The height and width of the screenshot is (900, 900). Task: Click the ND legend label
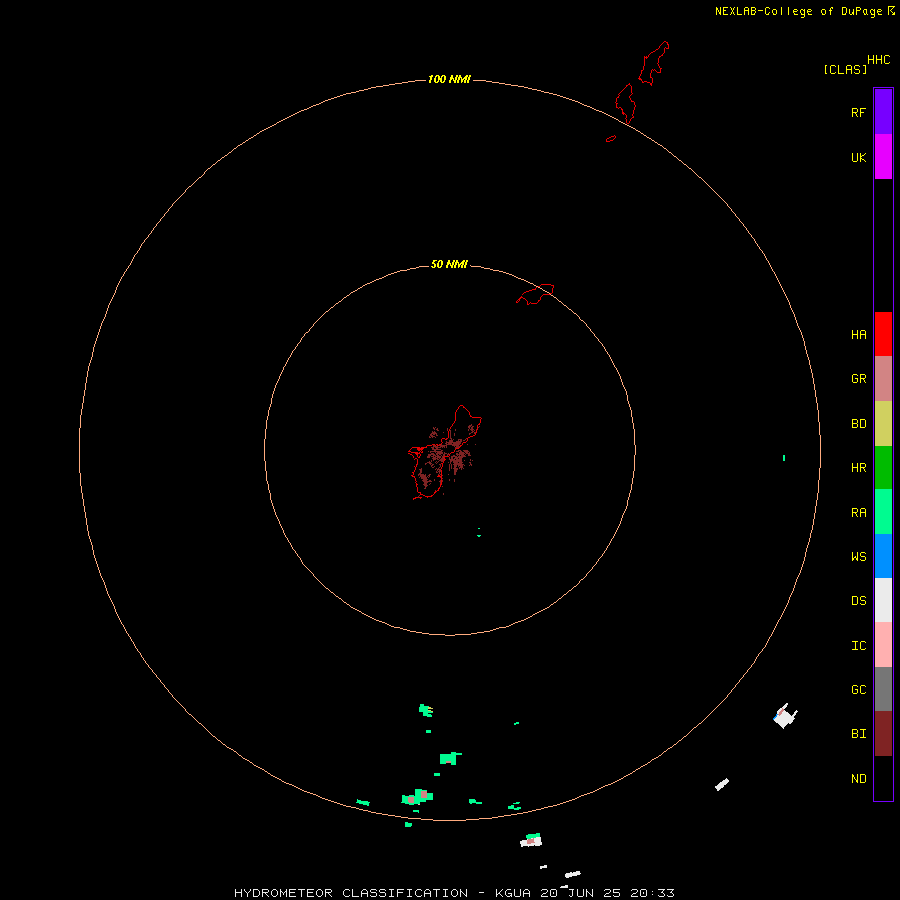[858, 778]
